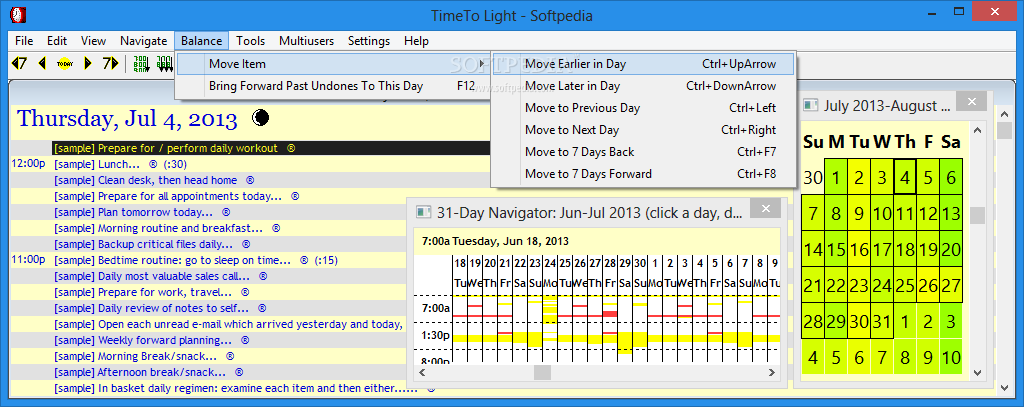The height and width of the screenshot is (407, 1024).
Task: Click the TimeTo app icon in title bar
Action: (x=18, y=14)
